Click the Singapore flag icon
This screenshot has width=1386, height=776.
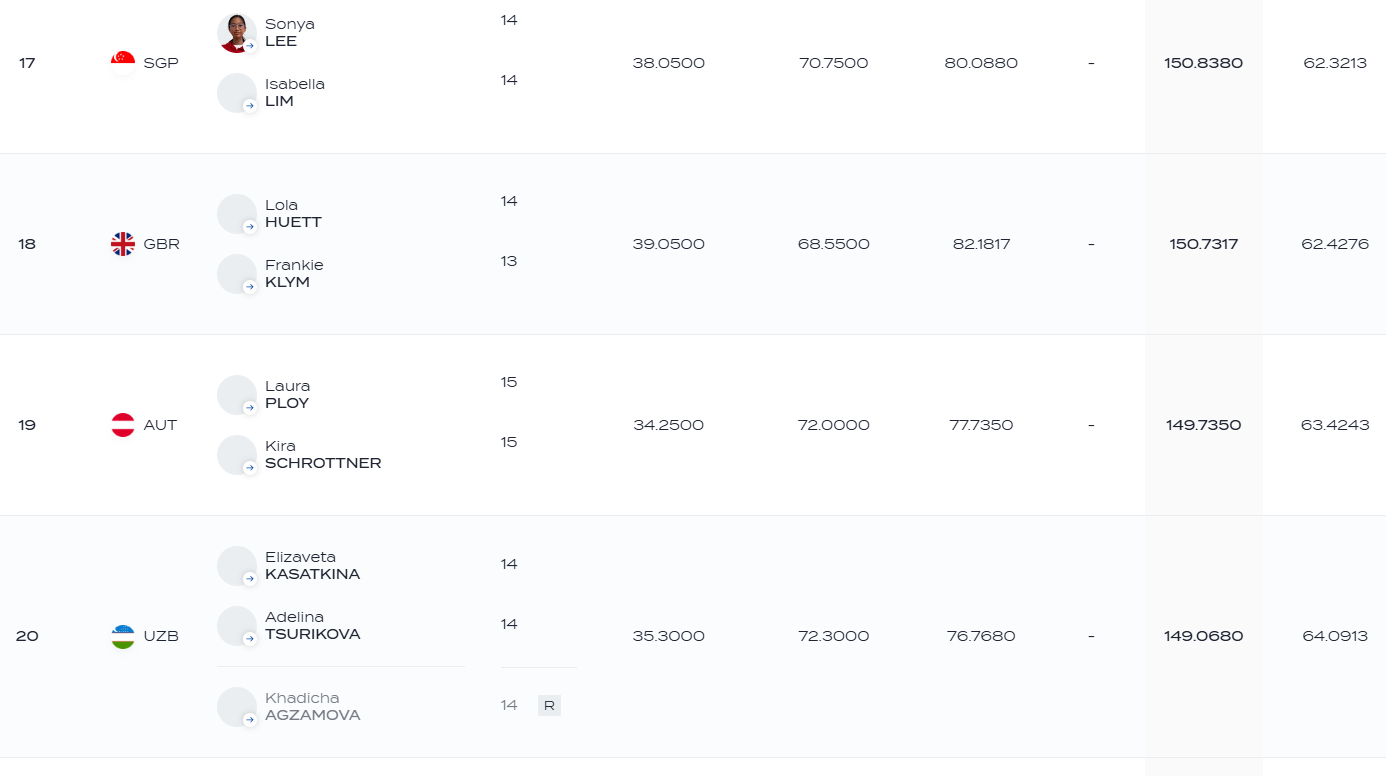123,63
